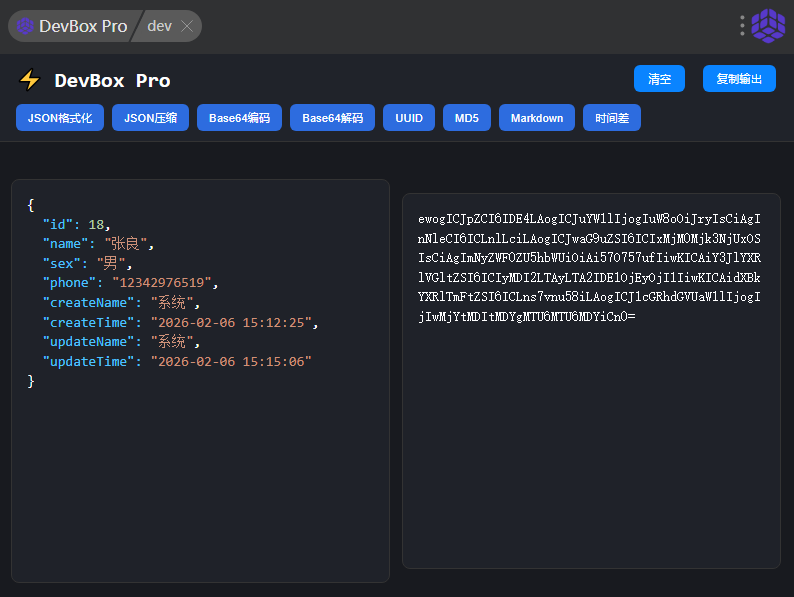The height and width of the screenshot is (597, 794).
Task: Click the blue cube logo at top right
Action: pyautogui.click(x=768, y=26)
